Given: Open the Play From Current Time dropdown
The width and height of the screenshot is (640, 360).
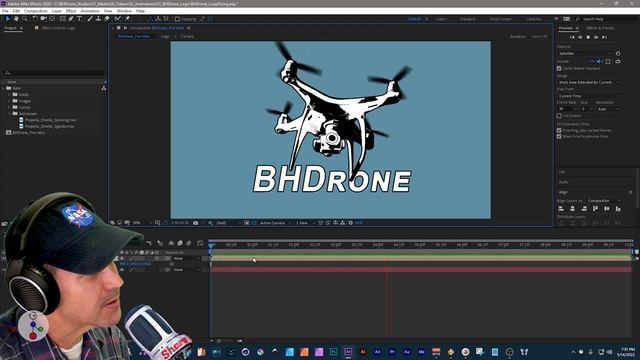Looking at the screenshot, I should [x=589, y=96].
